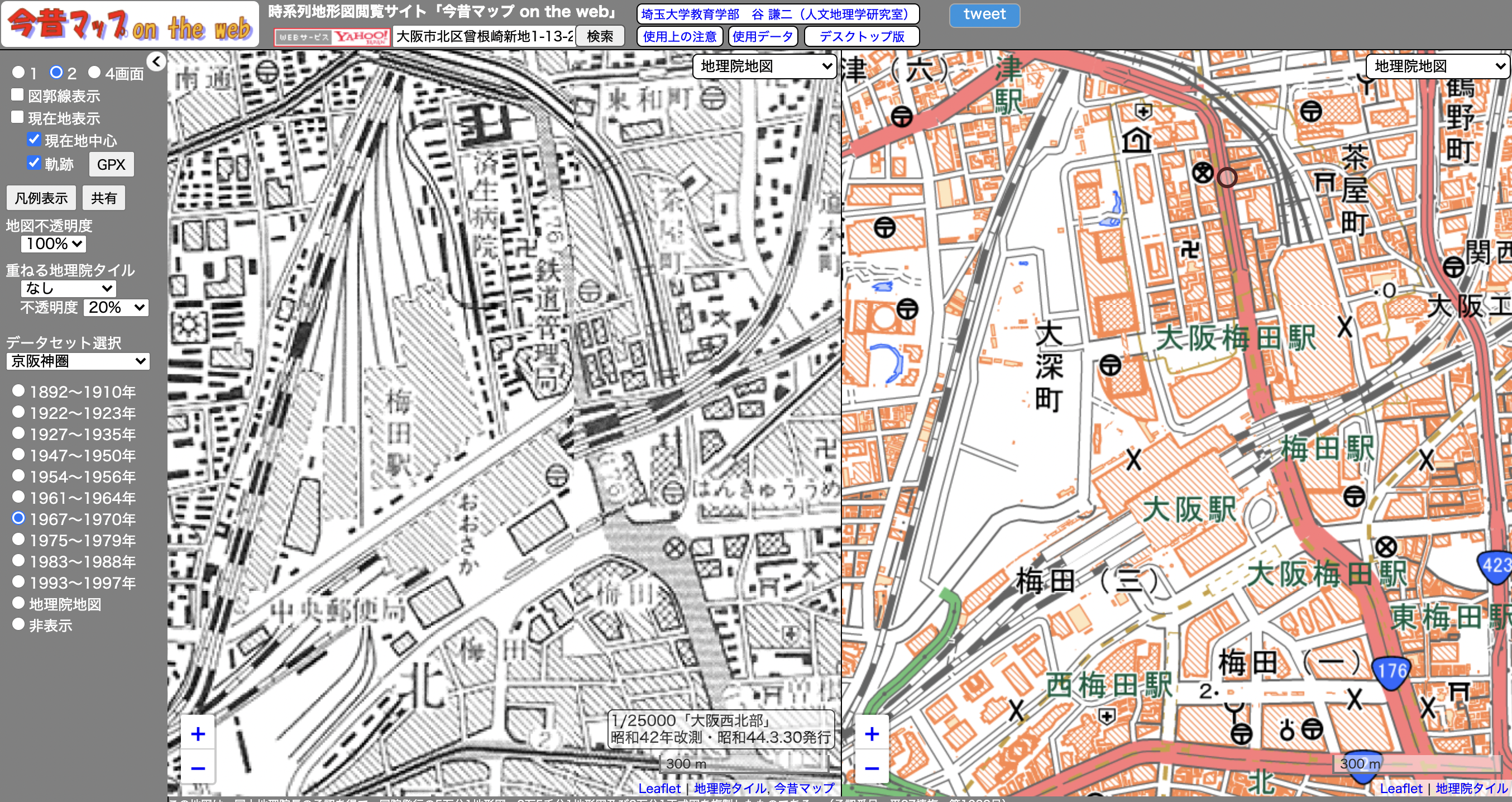Click 中央郵便局 label on left map
The width and height of the screenshot is (1512, 802).
pyautogui.click(x=338, y=611)
